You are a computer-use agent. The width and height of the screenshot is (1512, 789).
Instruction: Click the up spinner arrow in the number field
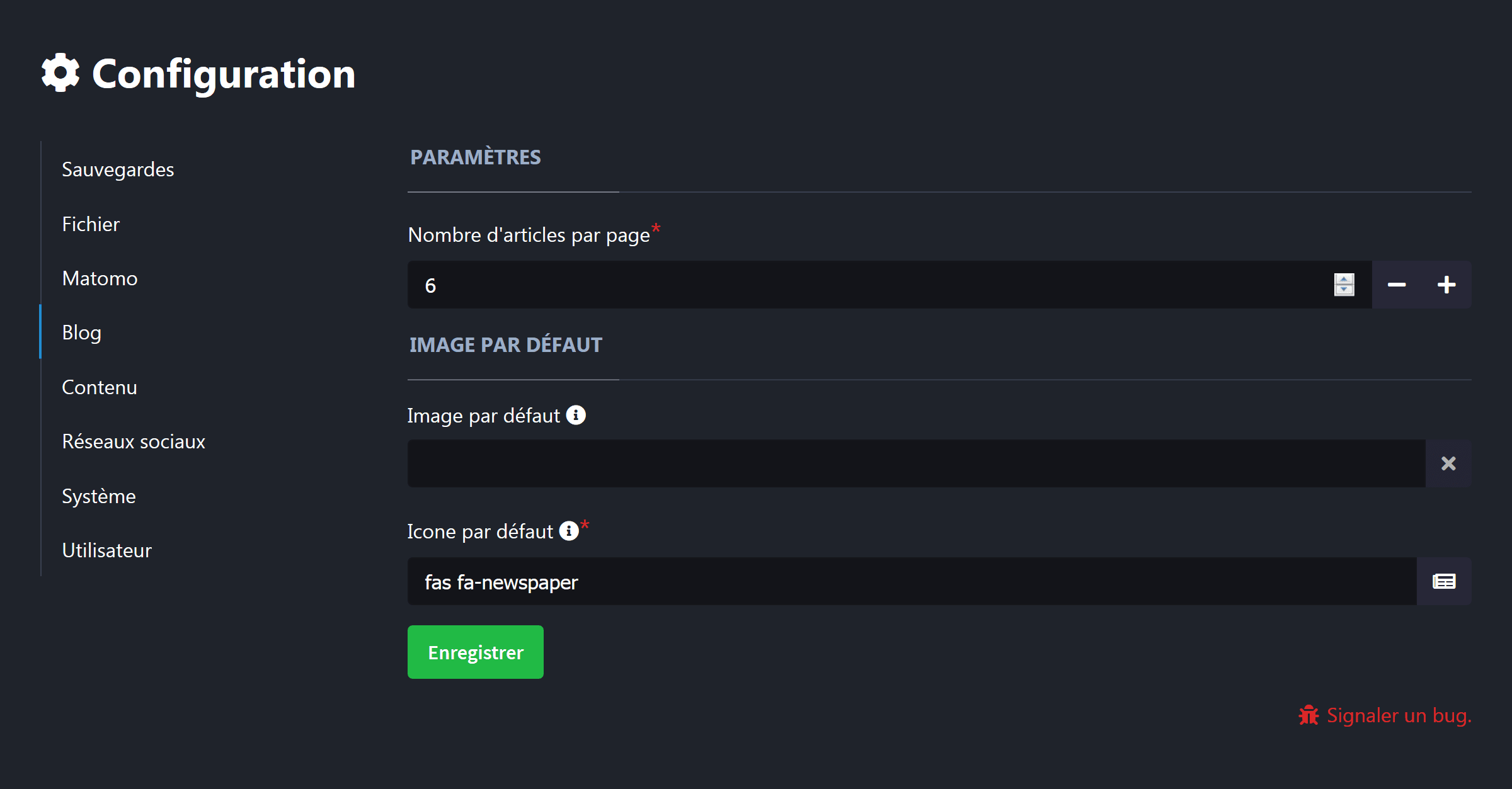coord(1344,280)
